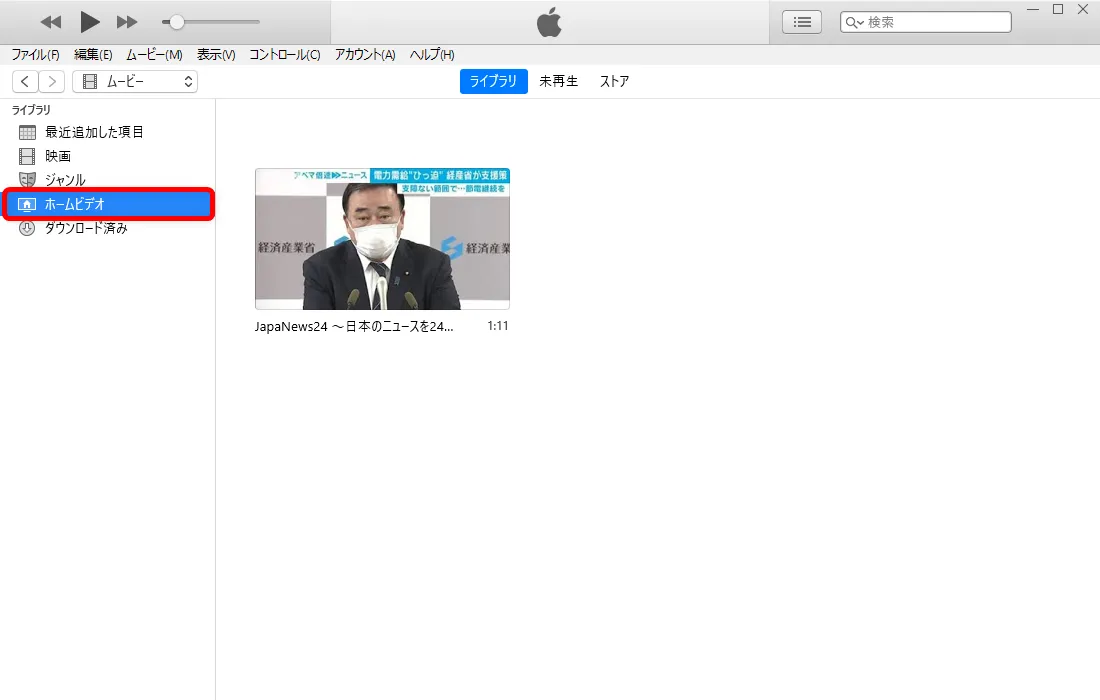Open the ファイル(F) menu

[35, 55]
